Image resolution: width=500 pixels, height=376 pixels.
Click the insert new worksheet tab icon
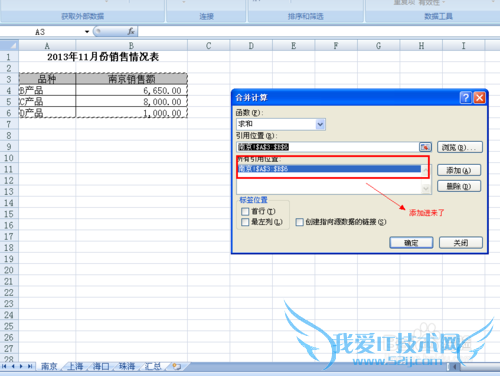pyautogui.click(x=177, y=366)
